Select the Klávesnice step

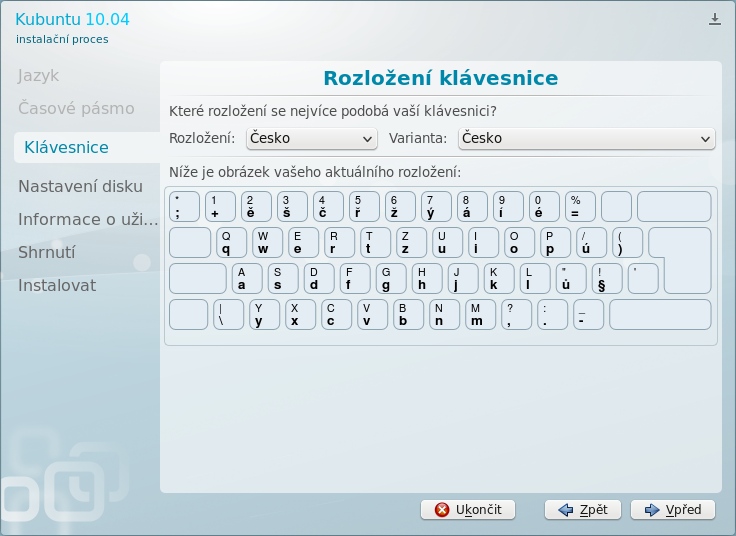click(x=87, y=147)
